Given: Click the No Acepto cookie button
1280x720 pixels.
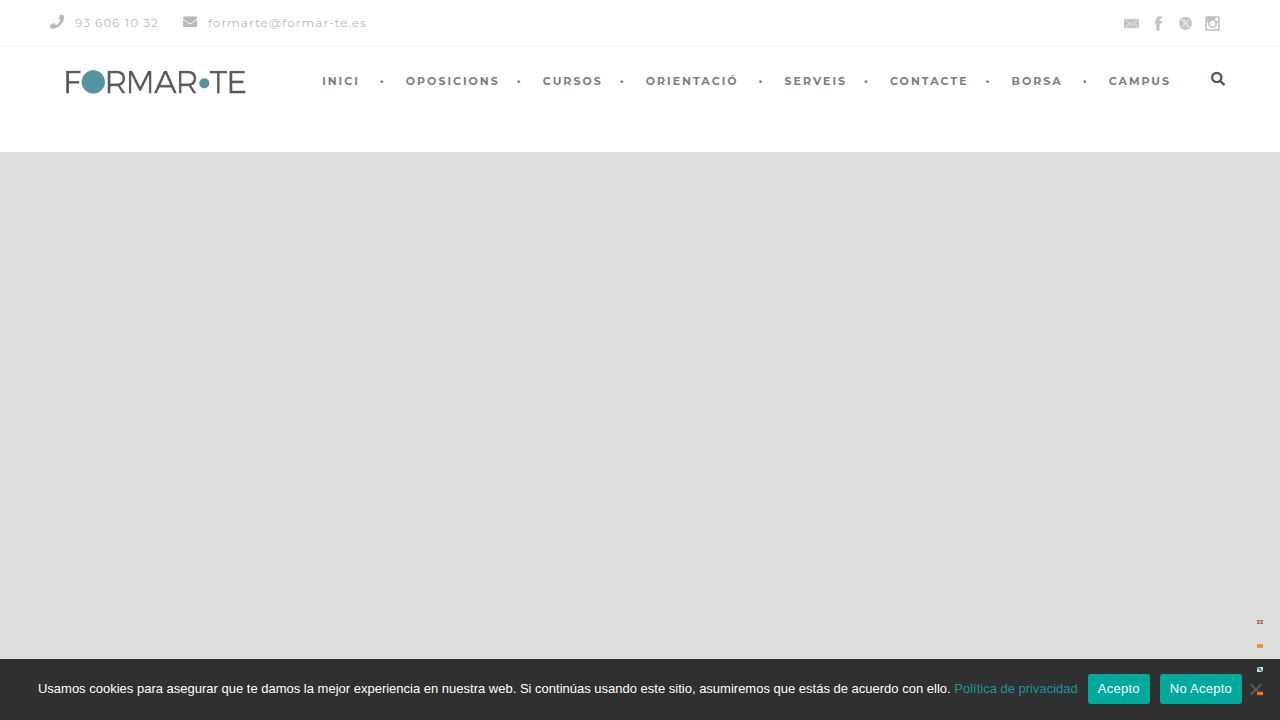Looking at the screenshot, I should [x=1200, y=689].
